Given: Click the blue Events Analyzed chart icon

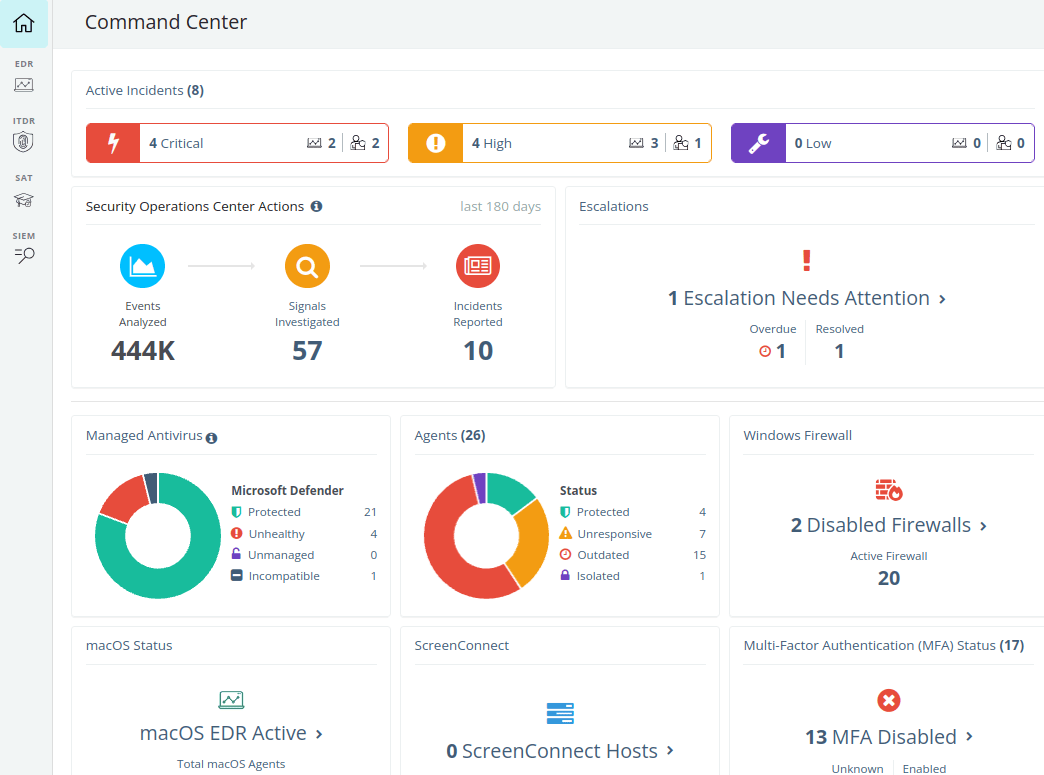Looking at the screenshot, I should (142, 266).
